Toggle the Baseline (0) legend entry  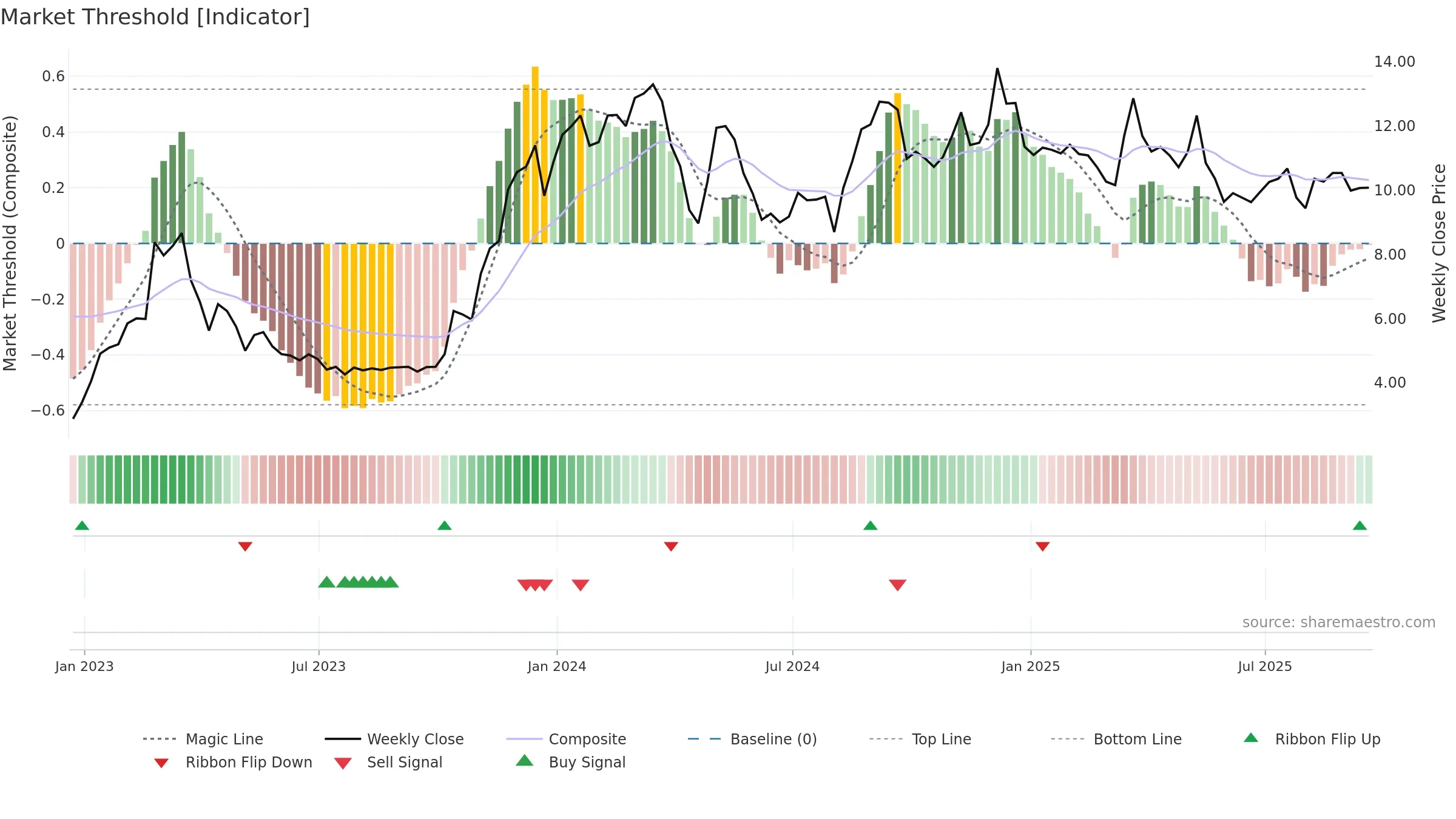[x=752, y=739]
